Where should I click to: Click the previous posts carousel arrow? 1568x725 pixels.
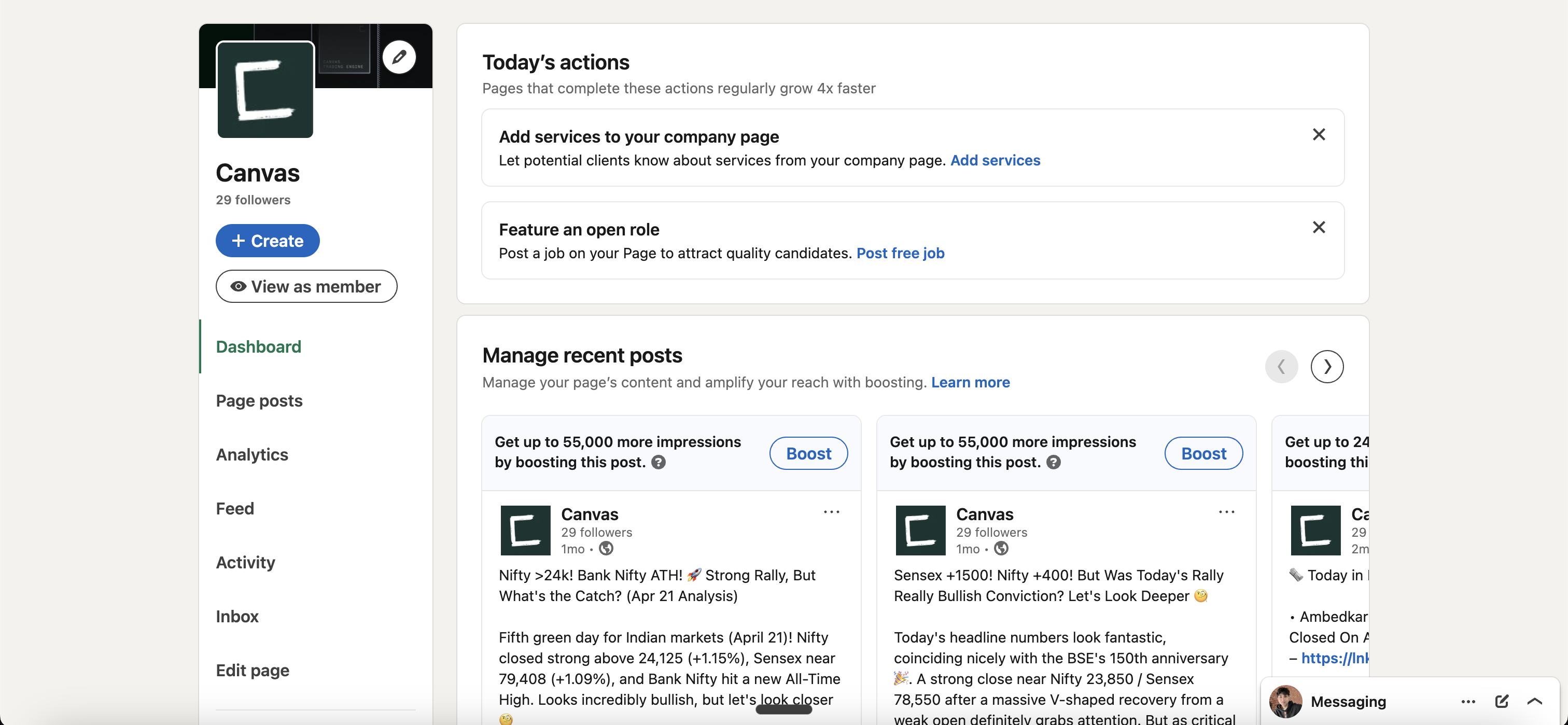click(x=1281, y=367)
